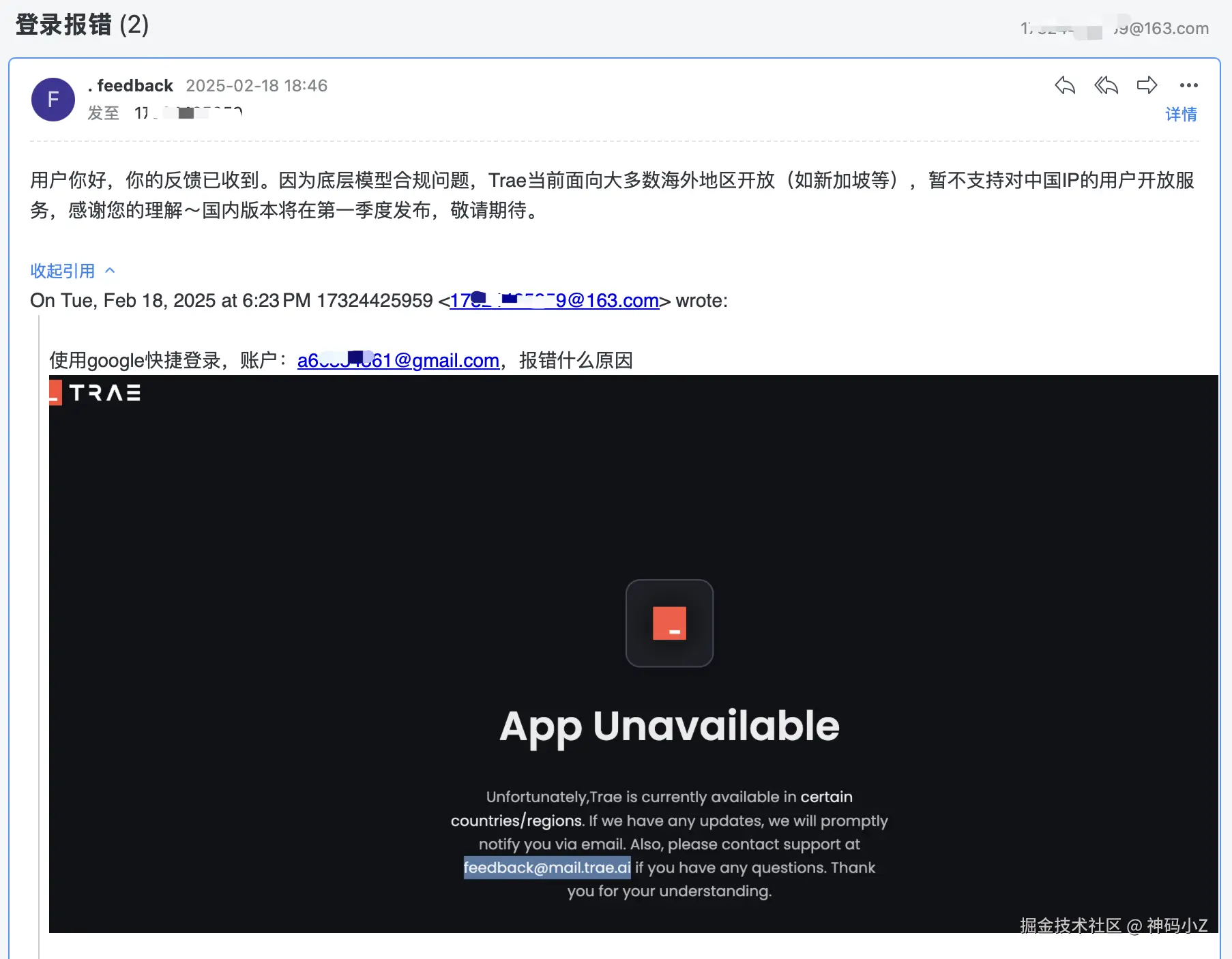Screen dimensions: 1232x959
Task: Click the Trae logo in the screenshot
Action: pyautogui.click(x=96, y=392)
